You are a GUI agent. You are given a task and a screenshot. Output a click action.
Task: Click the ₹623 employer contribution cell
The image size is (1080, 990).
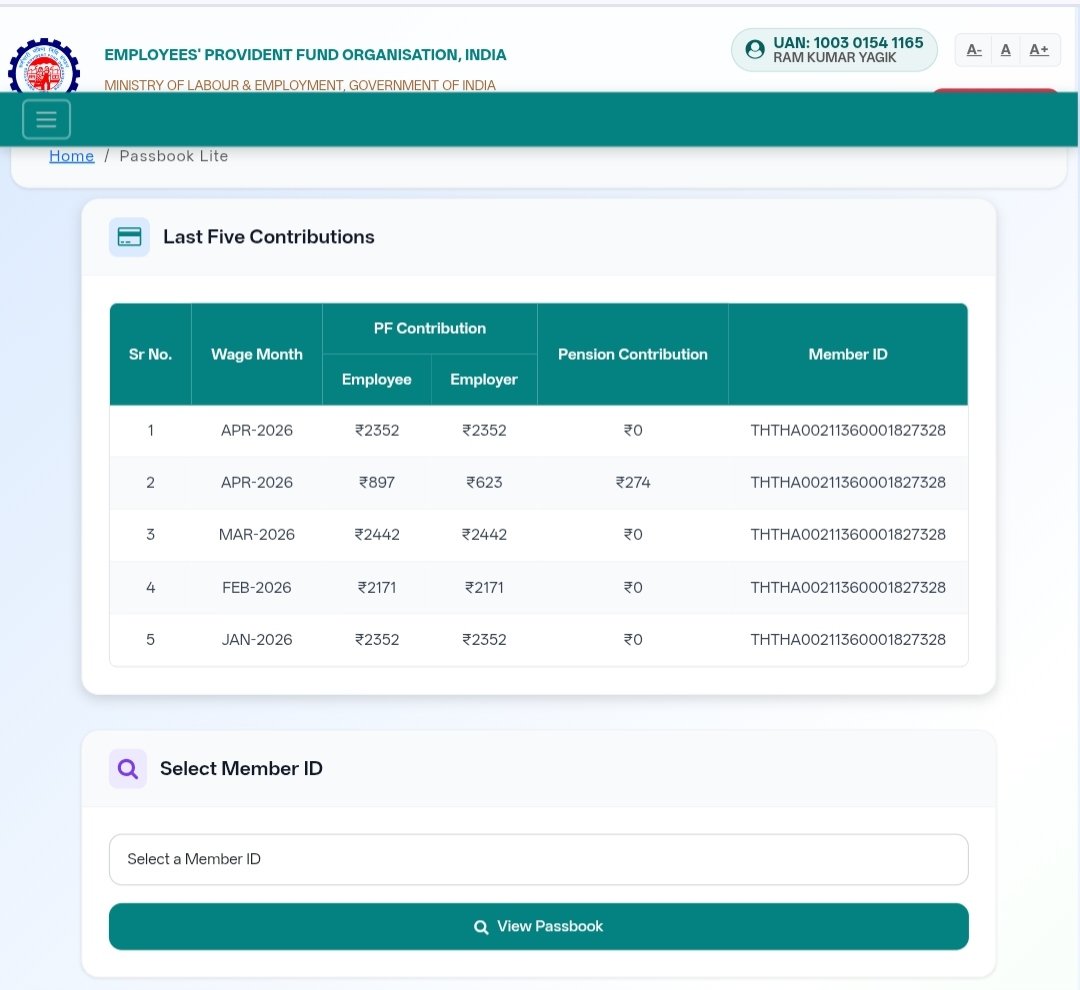coord(484,482)
